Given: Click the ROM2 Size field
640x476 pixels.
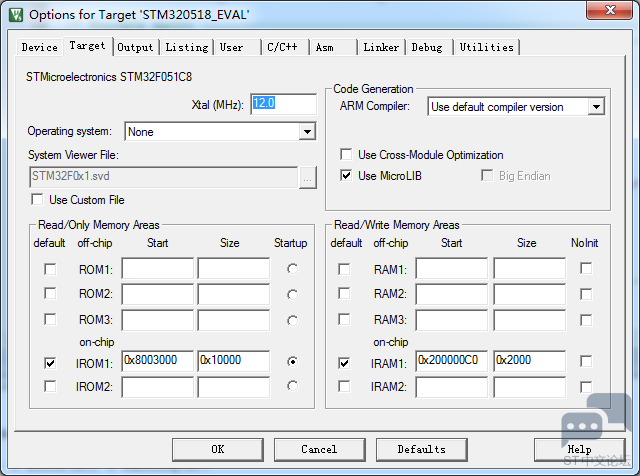Looking at the screenshot, I should [x=233, y=294].
